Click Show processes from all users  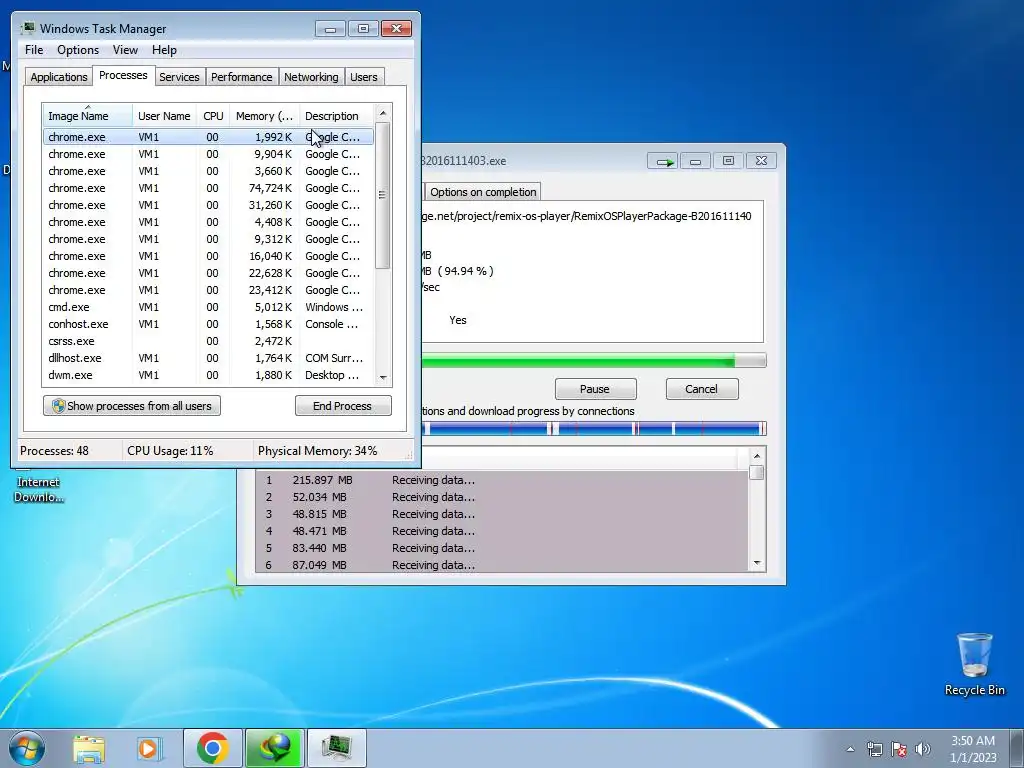tap(132, 406)
